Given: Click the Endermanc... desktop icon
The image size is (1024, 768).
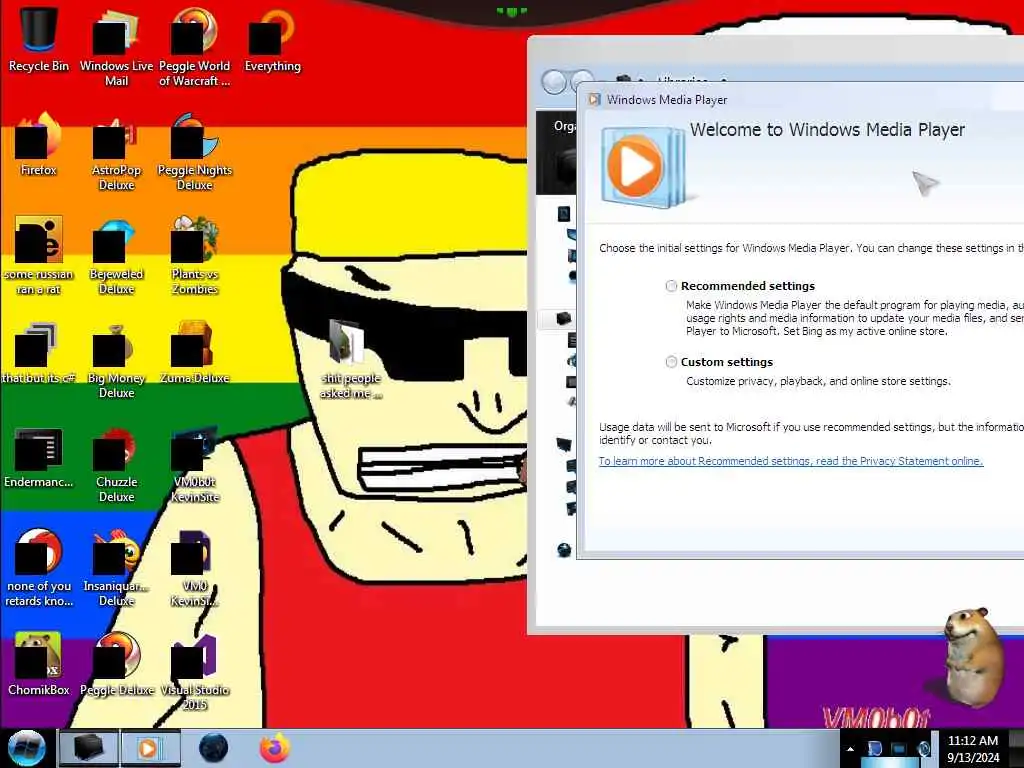Looking at the screenshot, I should pyautogui.click(x=39, y=457).
